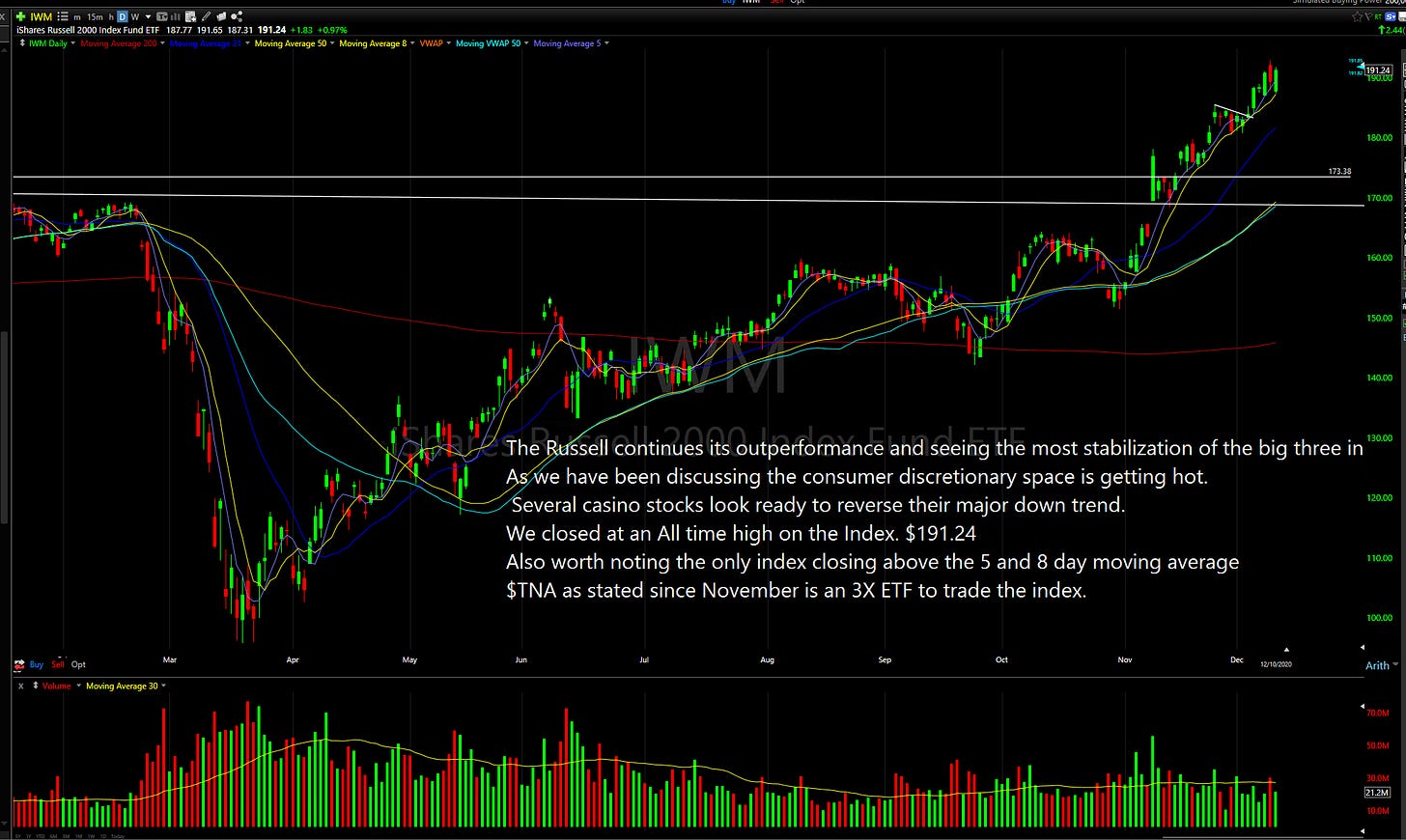Open Moving Average 5 dropdown
Image resolution: width=1406 pixels, height=840 pixels.
(x=606, y=43)
